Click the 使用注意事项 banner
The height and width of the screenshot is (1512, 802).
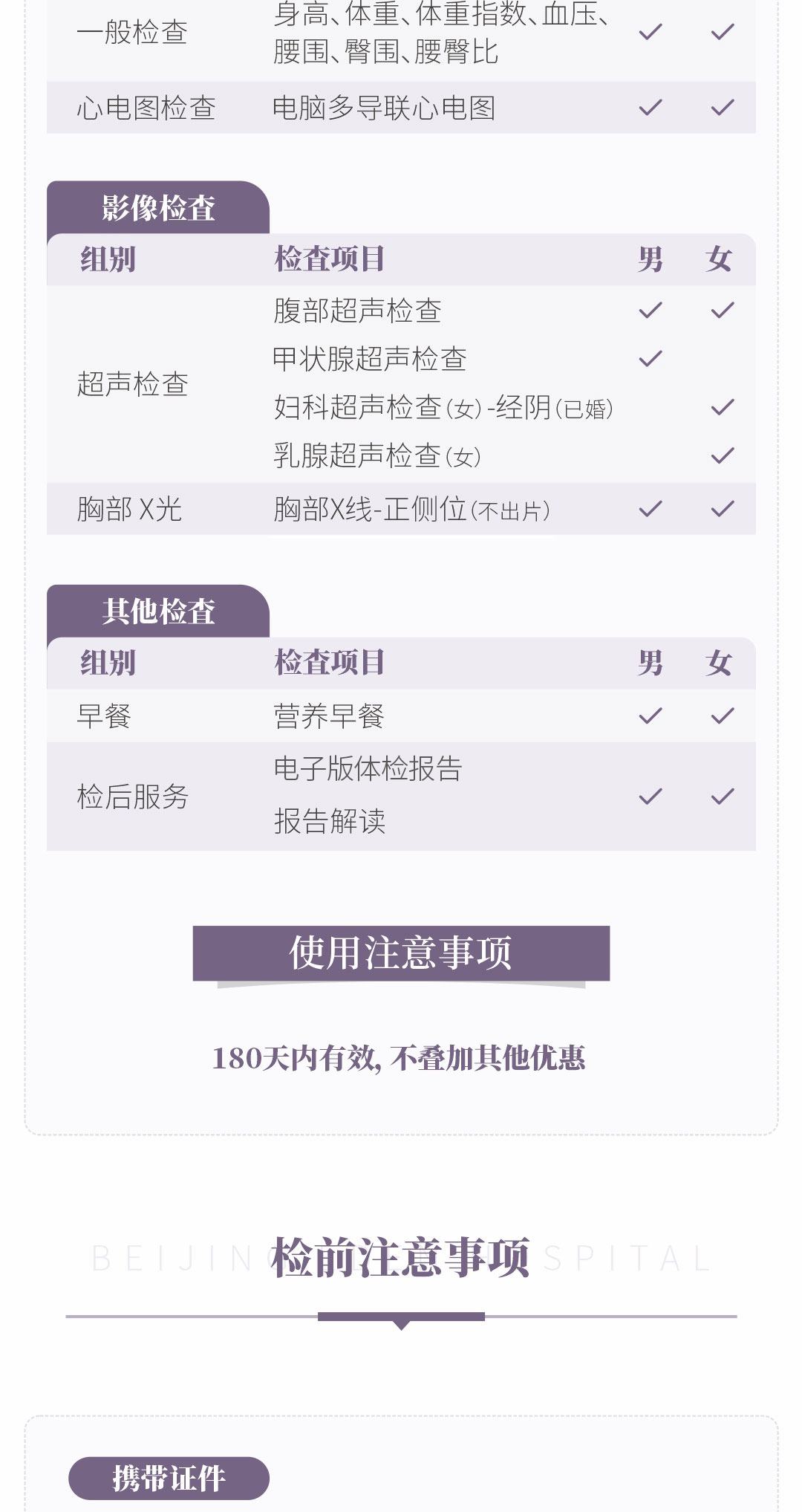(x=401, y=953)
